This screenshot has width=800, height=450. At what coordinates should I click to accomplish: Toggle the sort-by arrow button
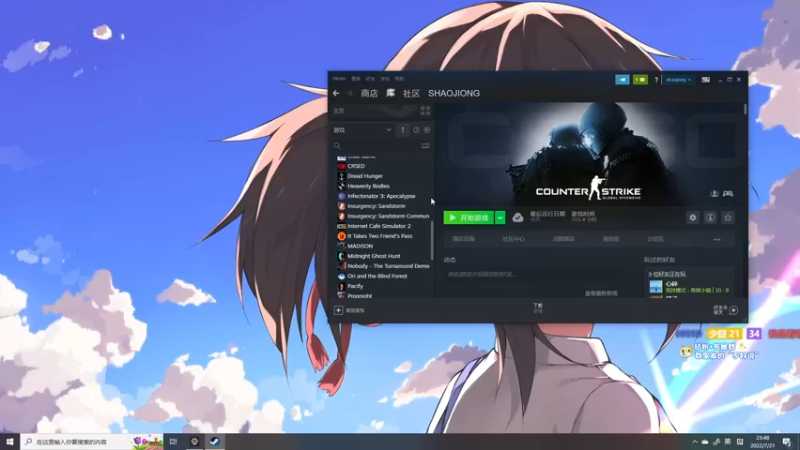(x=403, y=130)
